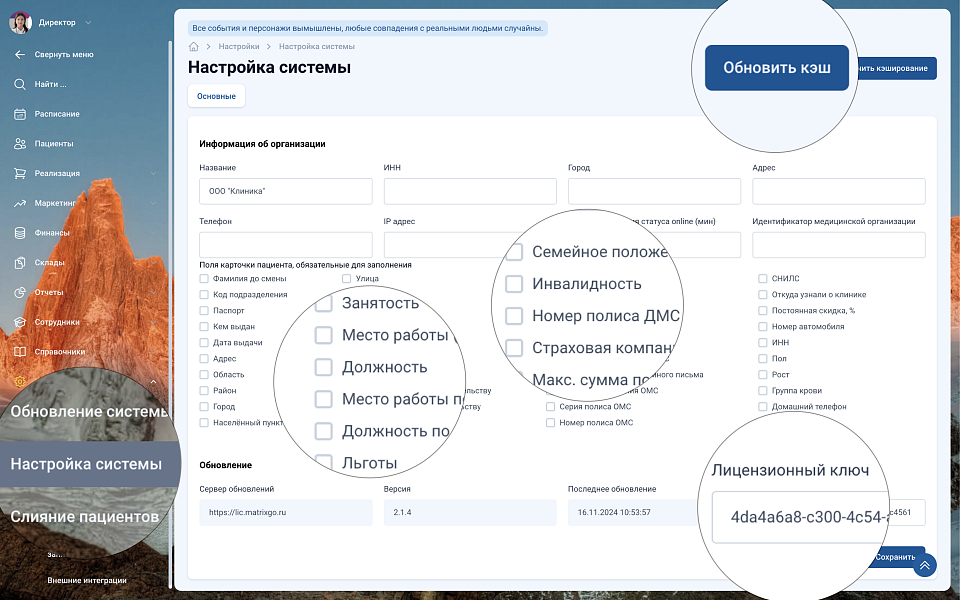
Task: Click the back arrow to collapse the menu
Action: click(20, 55)
